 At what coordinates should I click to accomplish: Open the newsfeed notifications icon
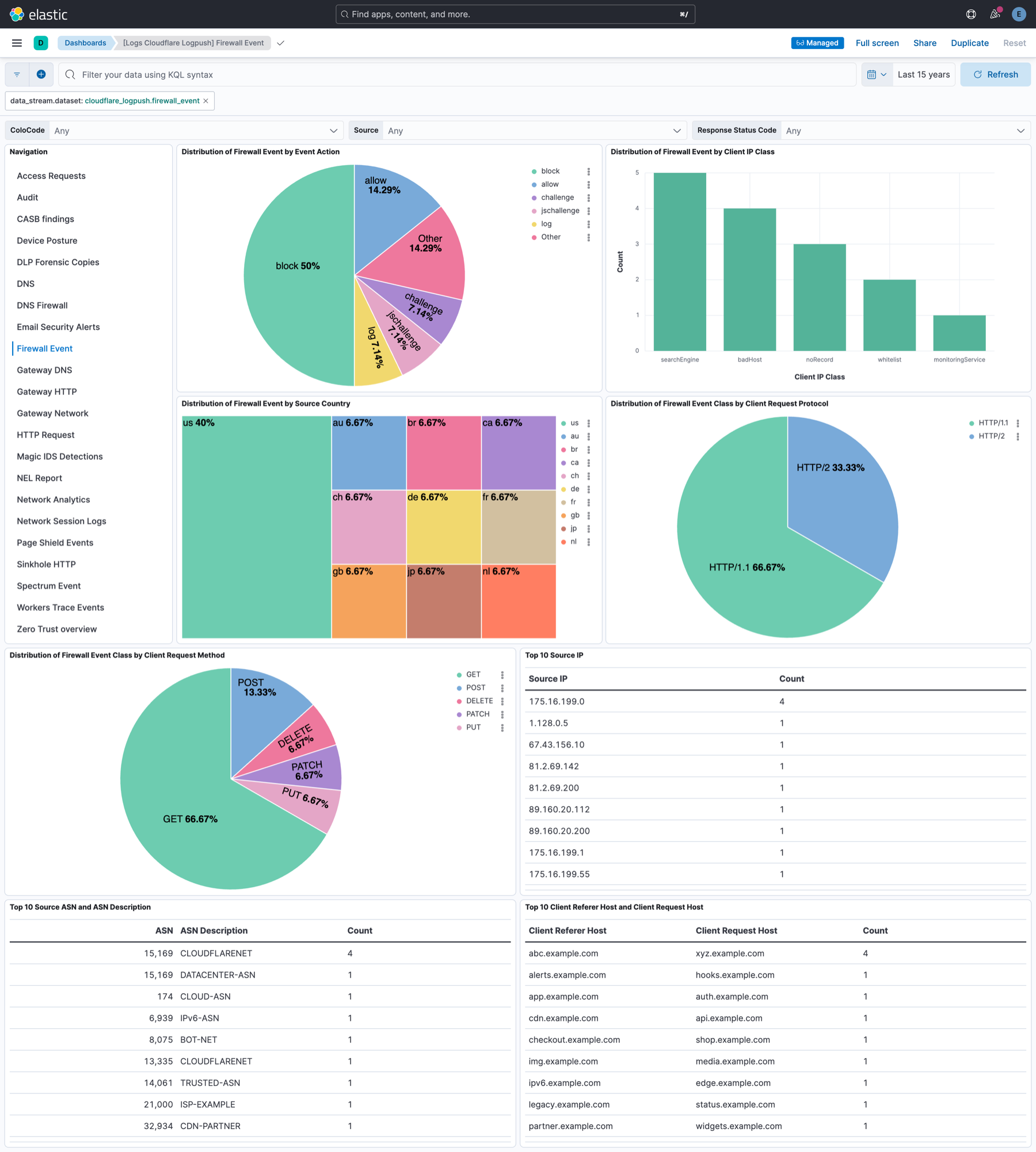point(995,14)
